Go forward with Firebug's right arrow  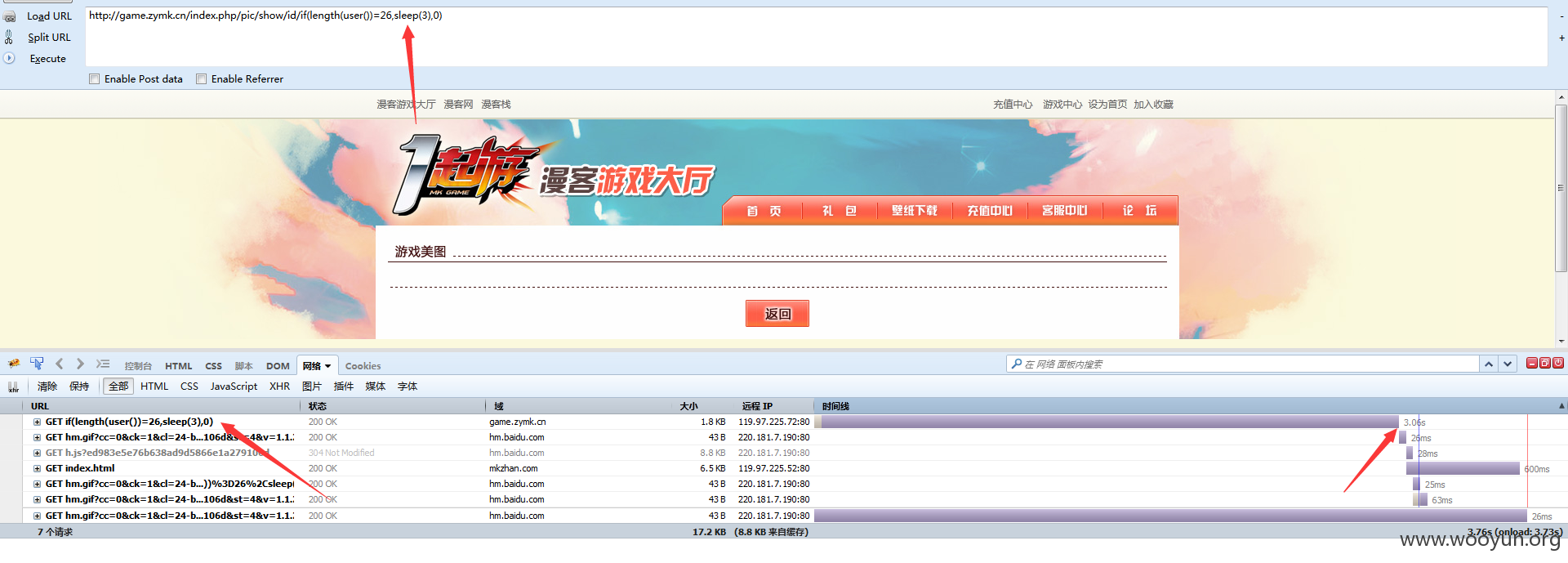click(x=80, y=364)
